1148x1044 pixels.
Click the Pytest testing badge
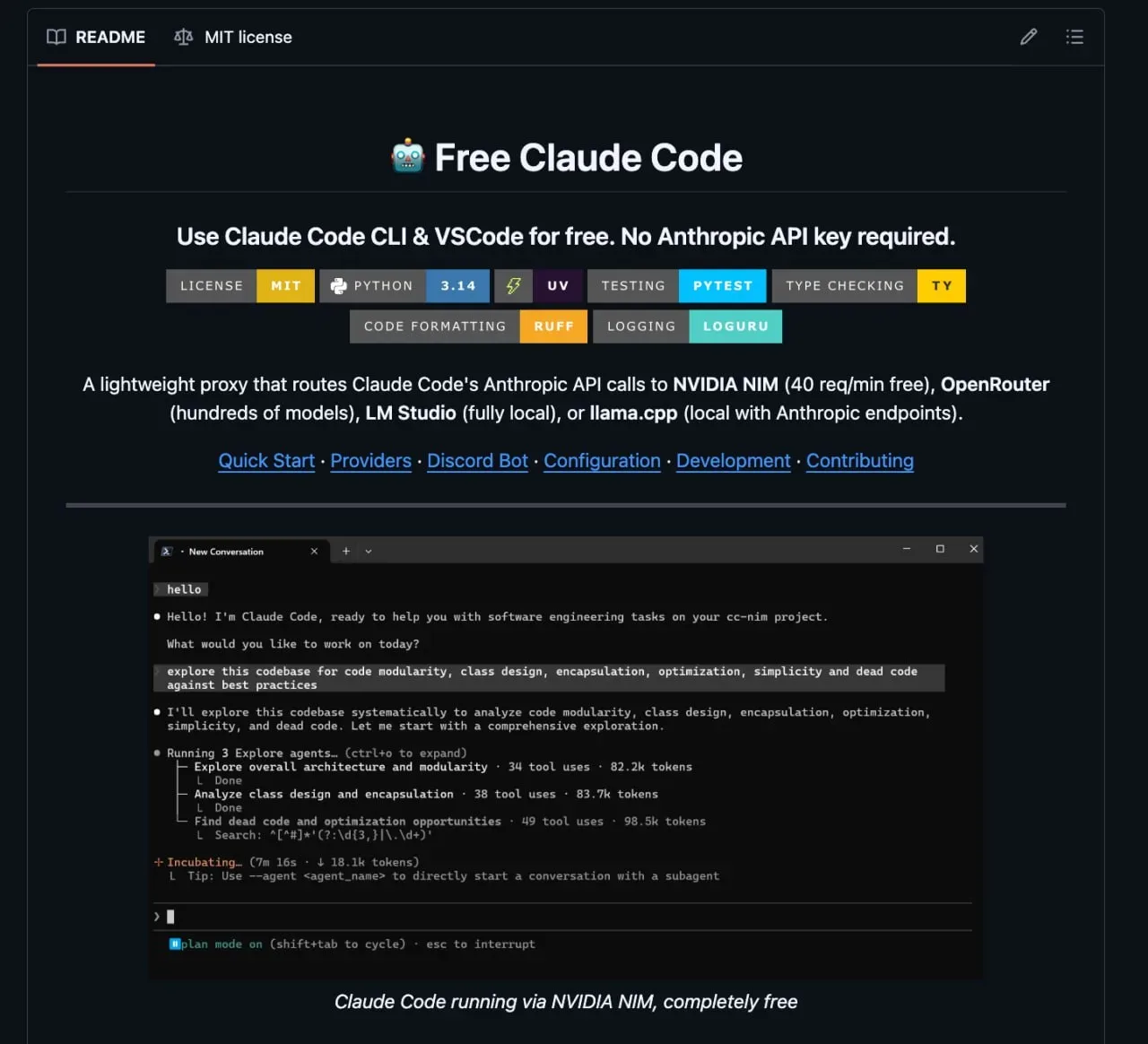click(677, 286)
